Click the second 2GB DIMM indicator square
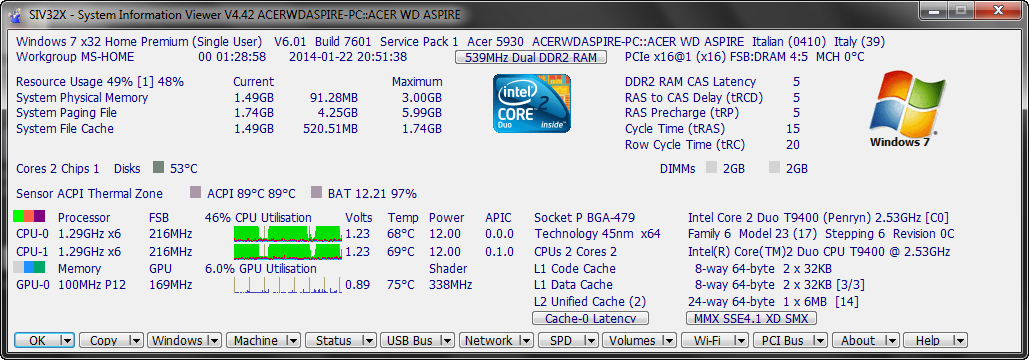This screenshot has width=1029, height=360. 774,168
